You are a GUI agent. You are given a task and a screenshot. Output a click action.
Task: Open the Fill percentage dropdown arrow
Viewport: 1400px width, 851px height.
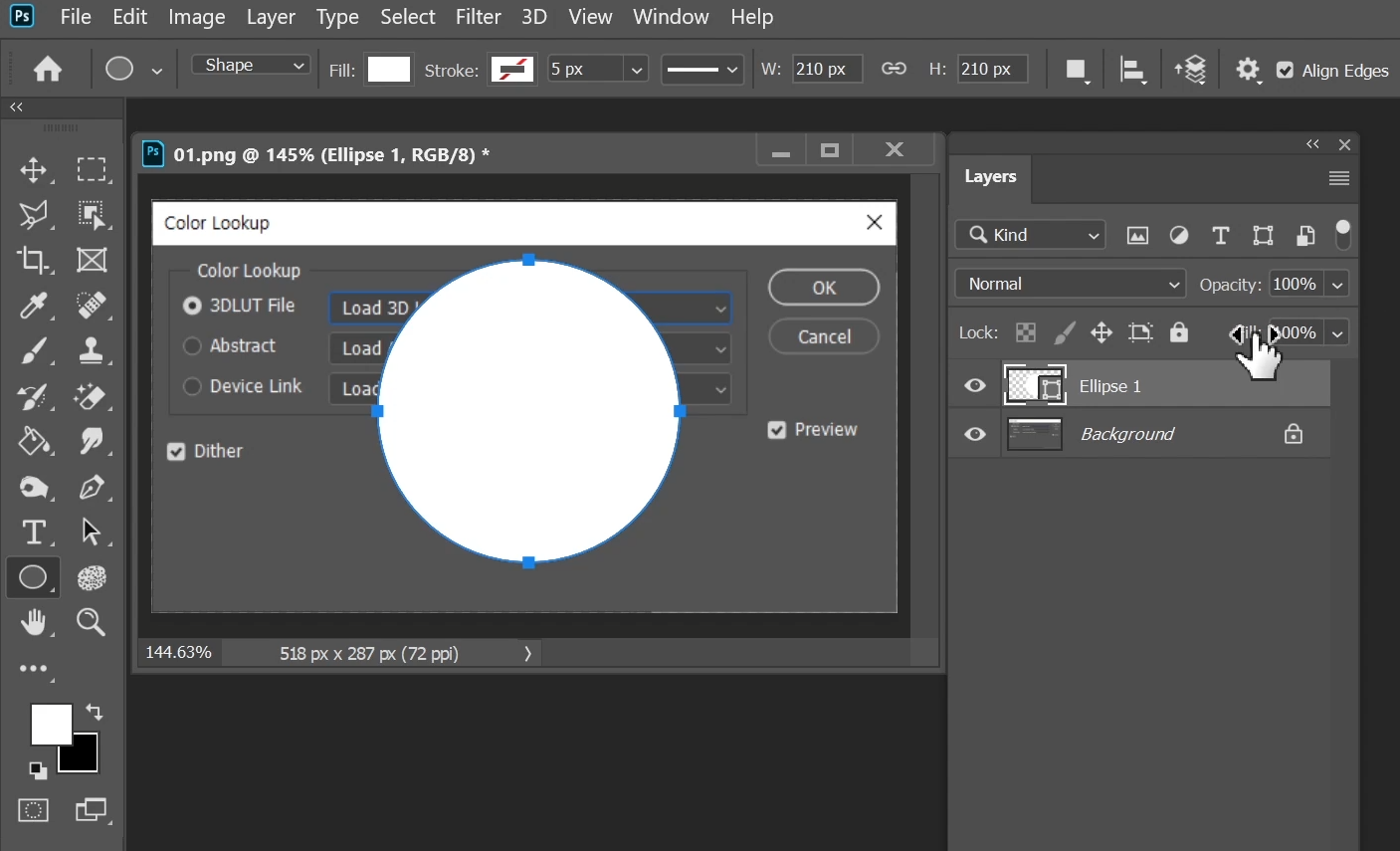[1338, 333]
